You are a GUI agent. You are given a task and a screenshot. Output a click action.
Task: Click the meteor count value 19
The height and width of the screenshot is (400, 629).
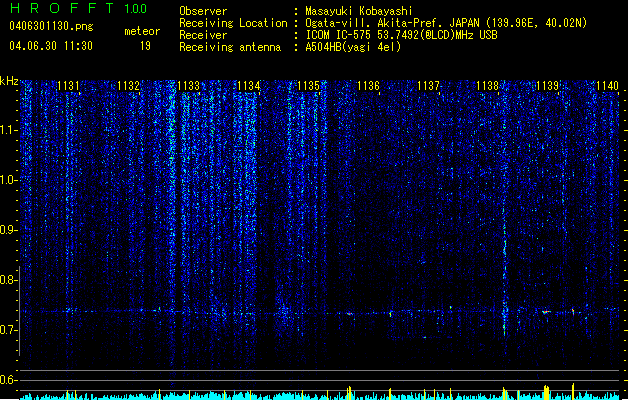pos(145,46)
